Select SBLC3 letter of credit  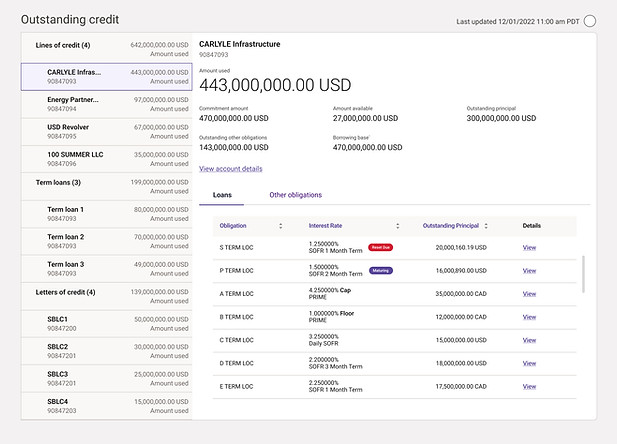coord(107,378)
